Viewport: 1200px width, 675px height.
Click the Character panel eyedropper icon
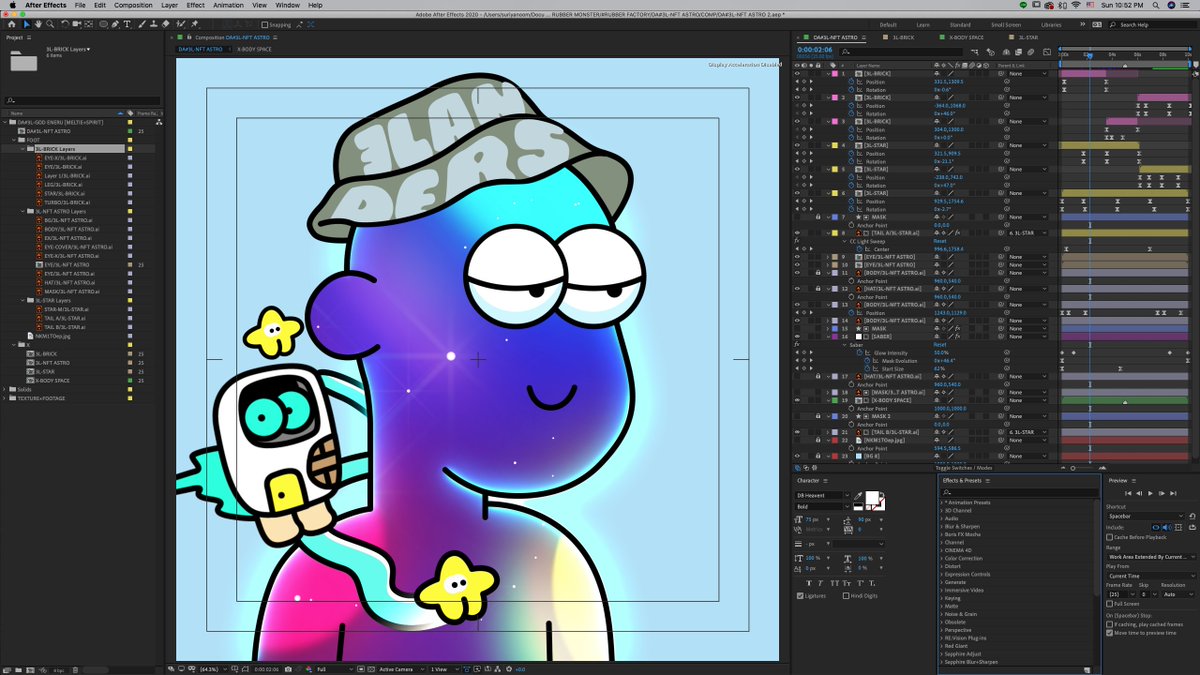tap(858, 496)
